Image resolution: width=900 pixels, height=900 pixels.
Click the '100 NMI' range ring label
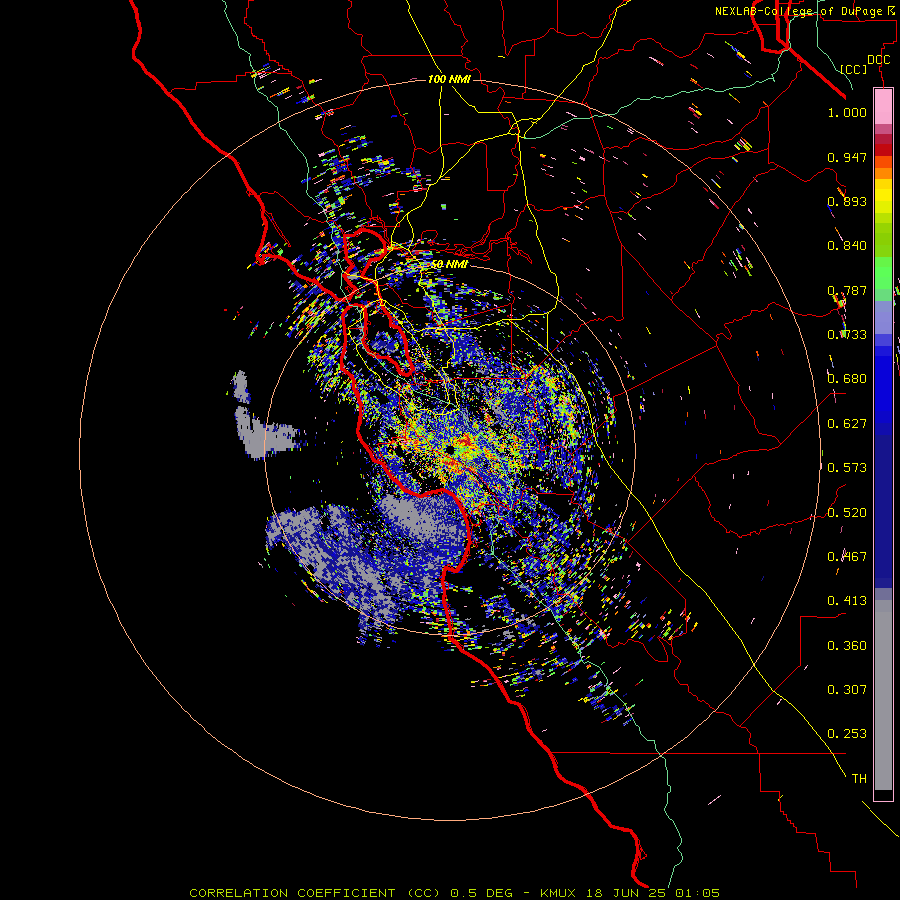click(449, 79)
